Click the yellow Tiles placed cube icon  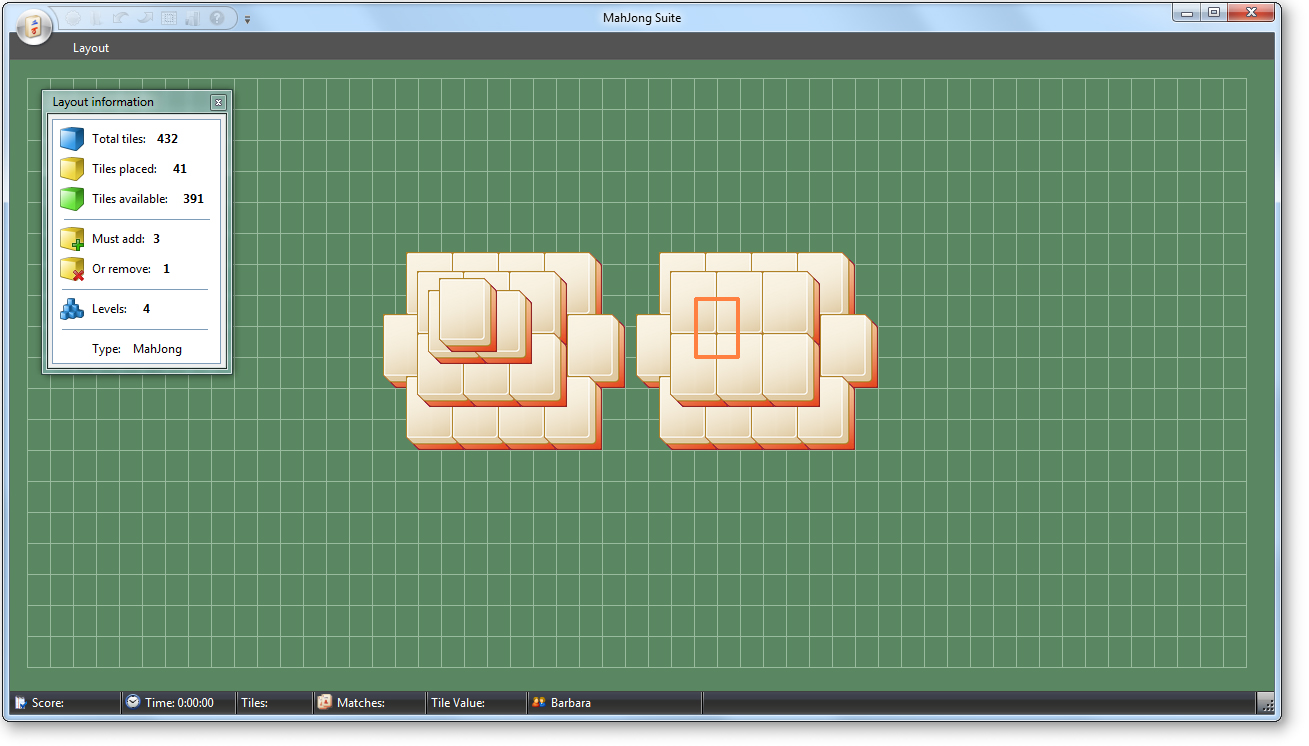pyautogui.click(x=71, y=168)
